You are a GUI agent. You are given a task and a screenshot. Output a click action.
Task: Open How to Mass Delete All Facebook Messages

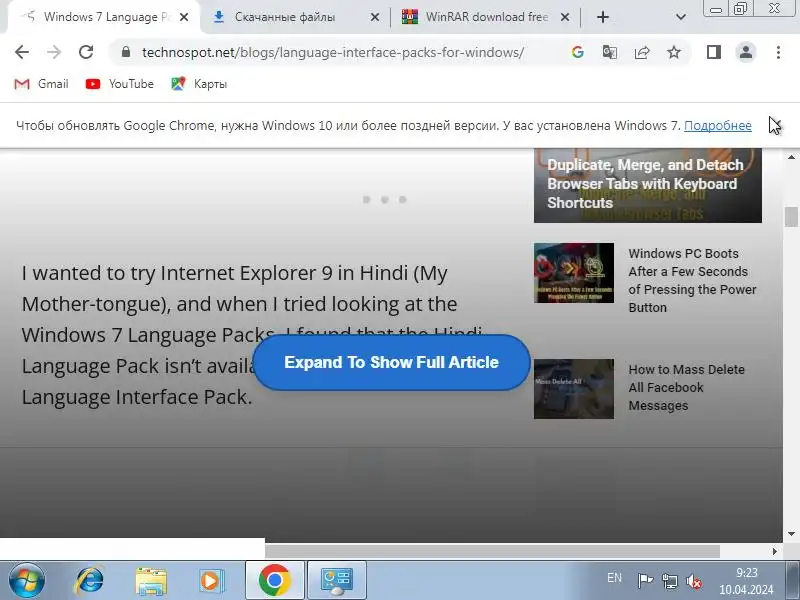[x=686, y=387]
